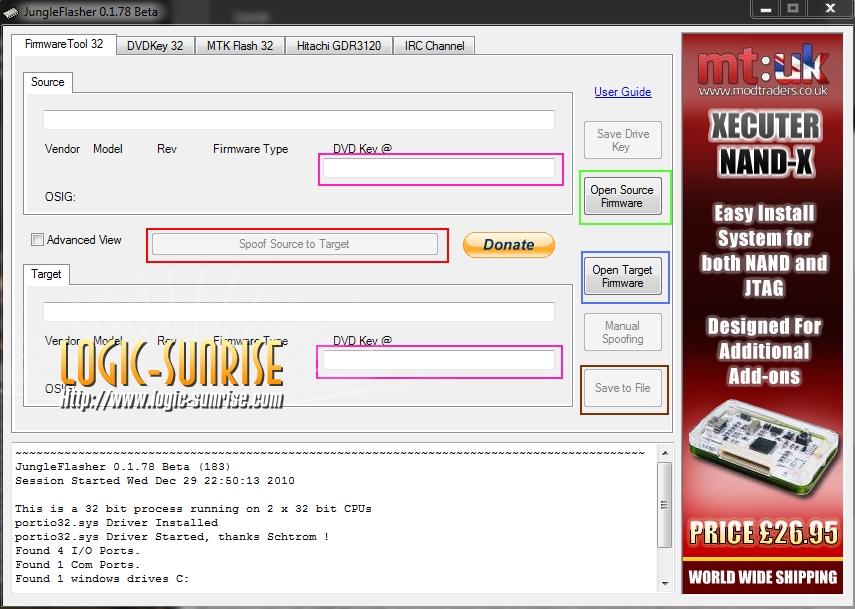Open the IRC Channel tab
Image resolution: width=855 pixels, height=609 pixels.
434,46
